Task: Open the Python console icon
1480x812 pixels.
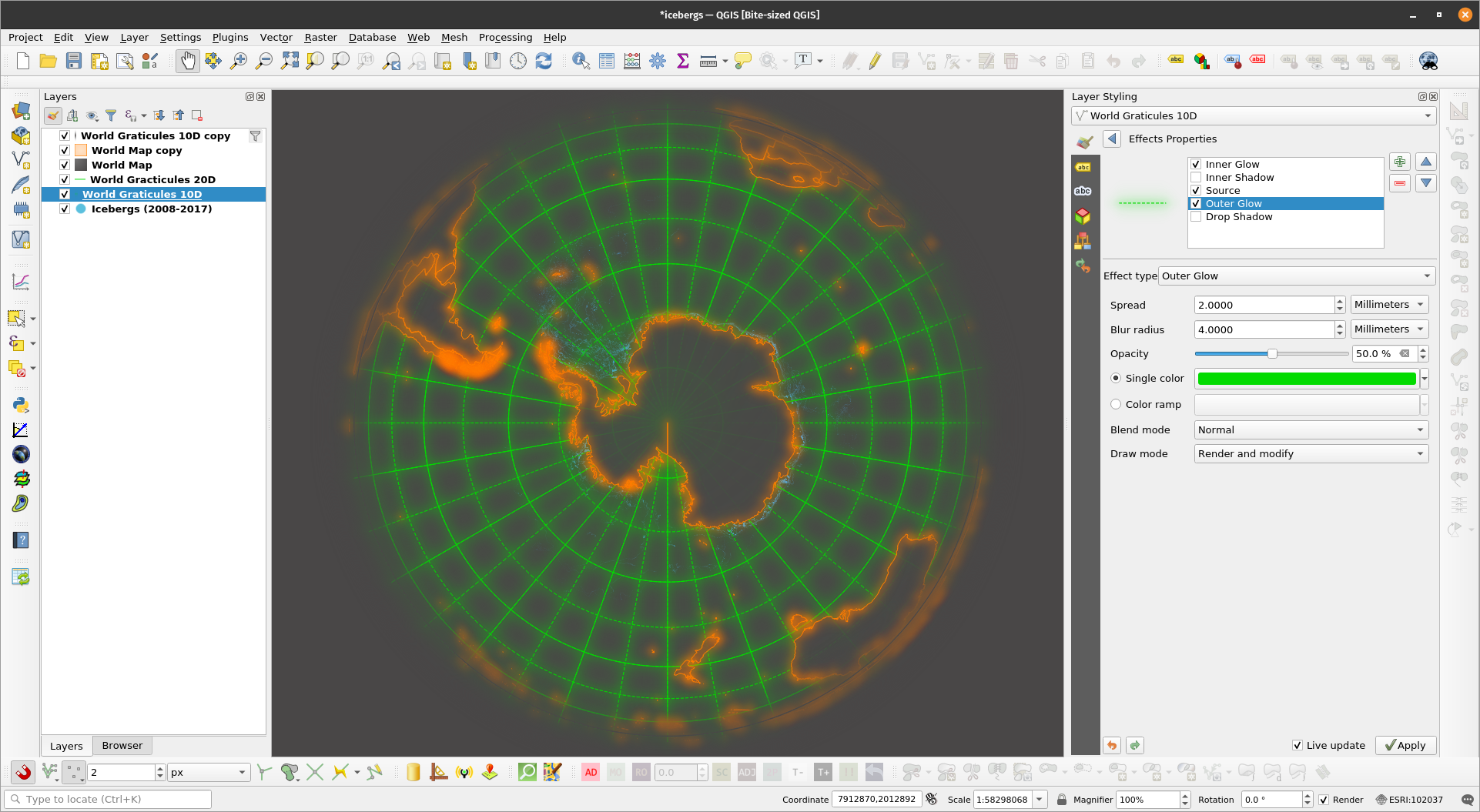Action: (x=21, y=405)
